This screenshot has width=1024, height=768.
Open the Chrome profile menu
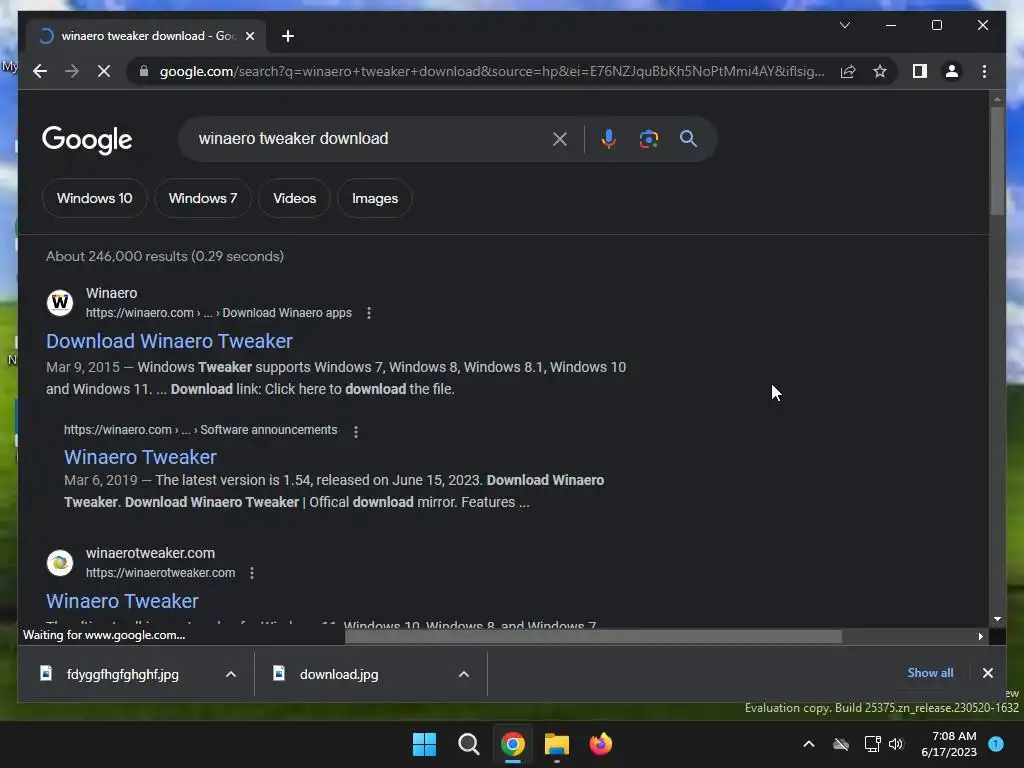pos(952,71)
